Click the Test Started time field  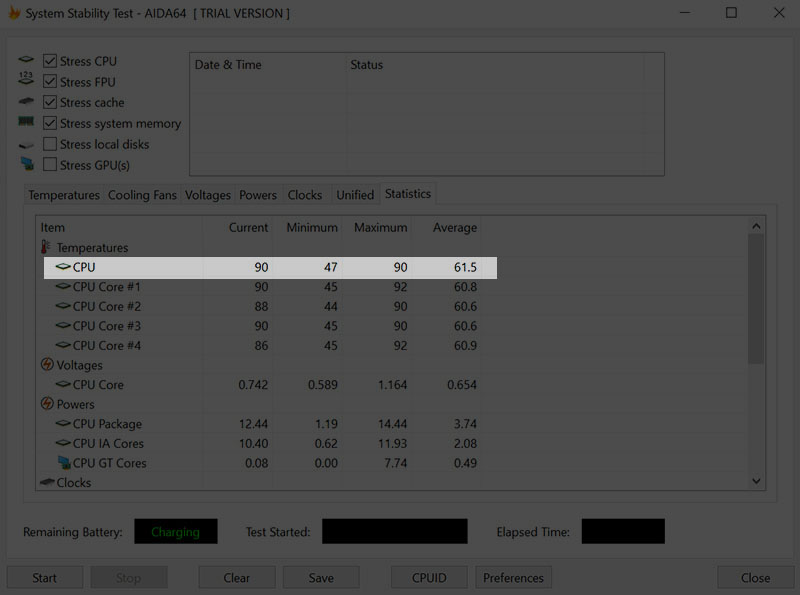pos(394,531)
